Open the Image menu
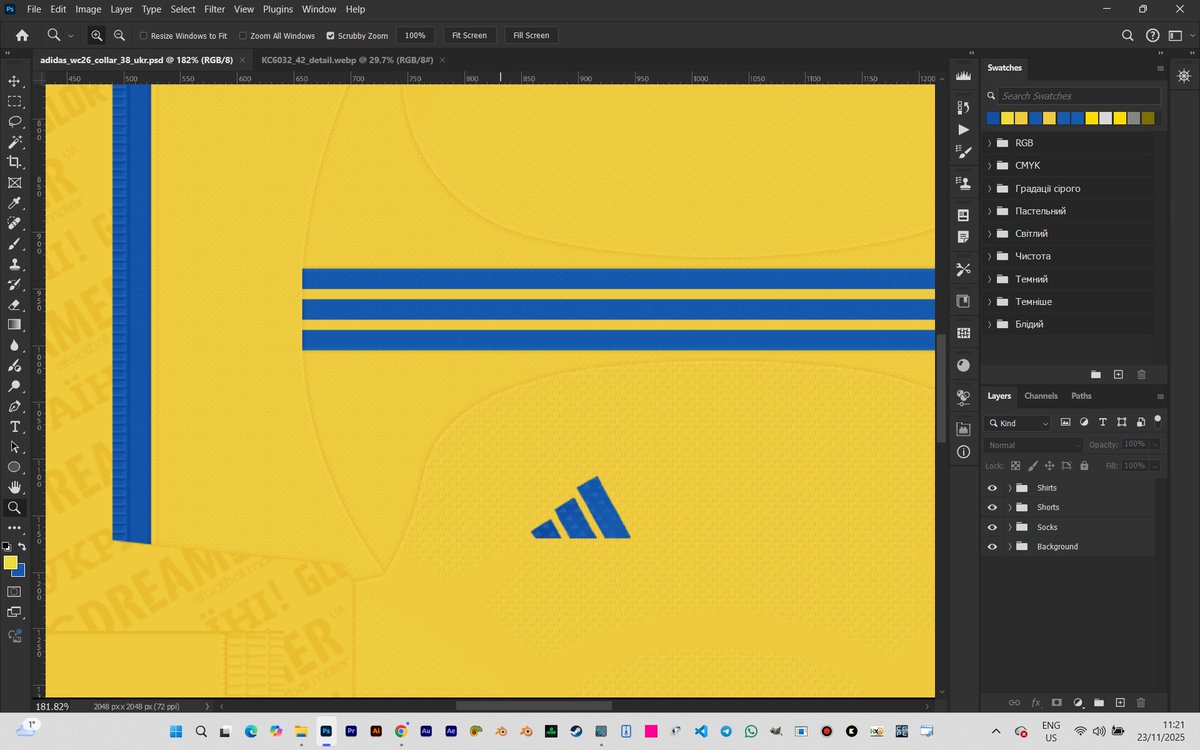Viewport: 1200px width, 750px height. point(88,9)
